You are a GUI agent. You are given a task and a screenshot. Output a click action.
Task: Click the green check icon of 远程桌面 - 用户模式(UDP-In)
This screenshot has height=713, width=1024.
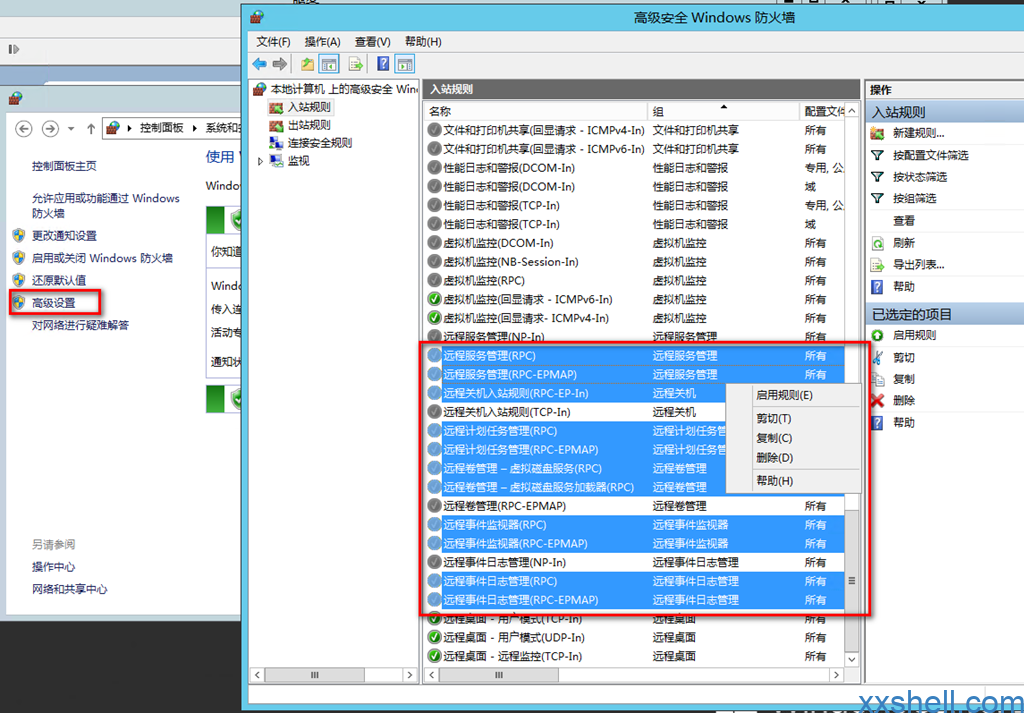(434, 637)
